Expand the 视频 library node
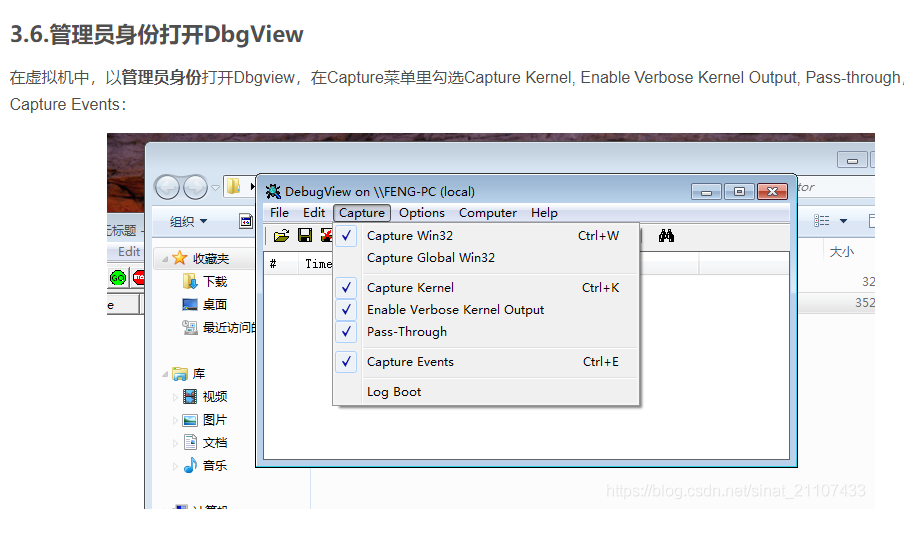The width and height of the screenshot is (904, 536). pyautogui.click(x=175, y=397)
